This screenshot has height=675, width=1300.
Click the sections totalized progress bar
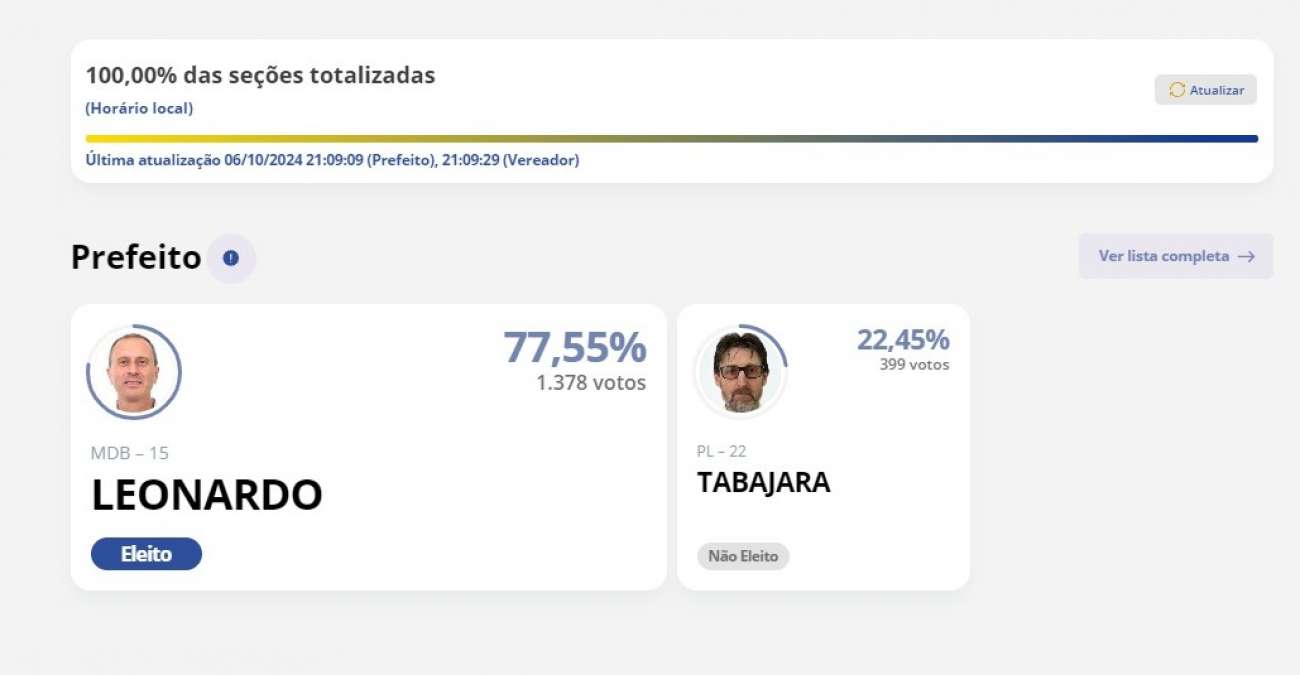click(672, 139)
